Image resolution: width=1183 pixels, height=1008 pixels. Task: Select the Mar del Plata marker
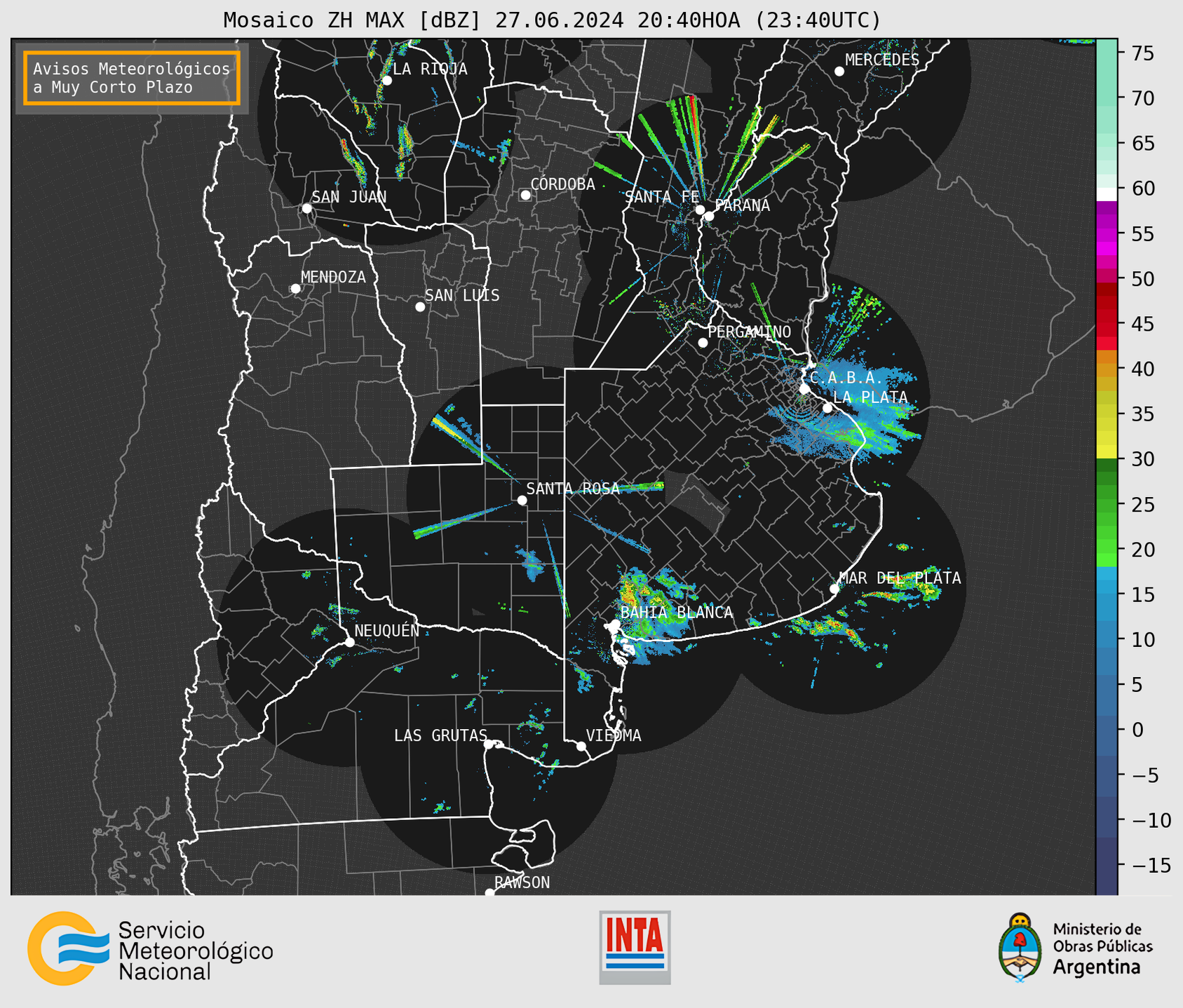834,589
